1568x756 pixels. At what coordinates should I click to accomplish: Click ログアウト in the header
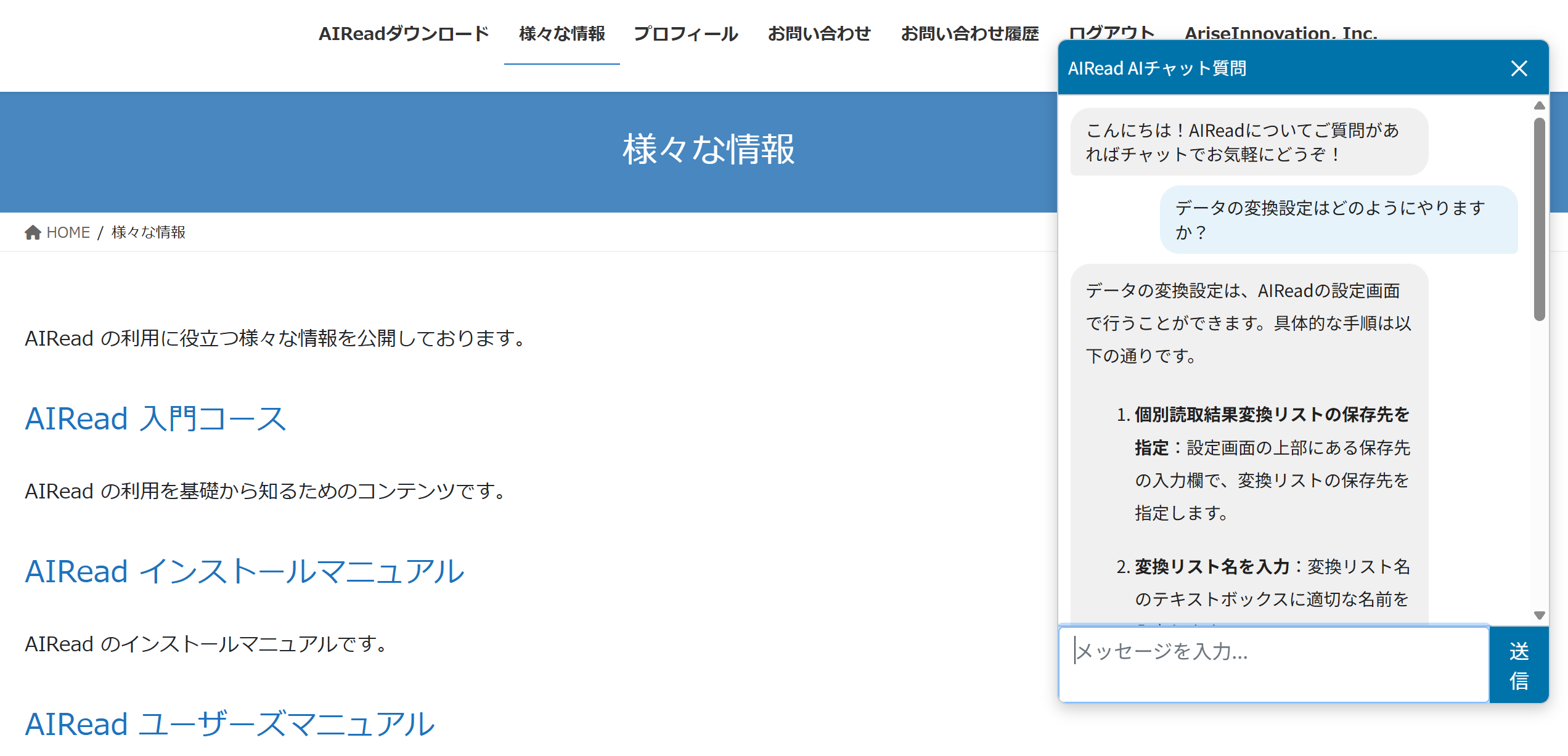(1111, 32)
